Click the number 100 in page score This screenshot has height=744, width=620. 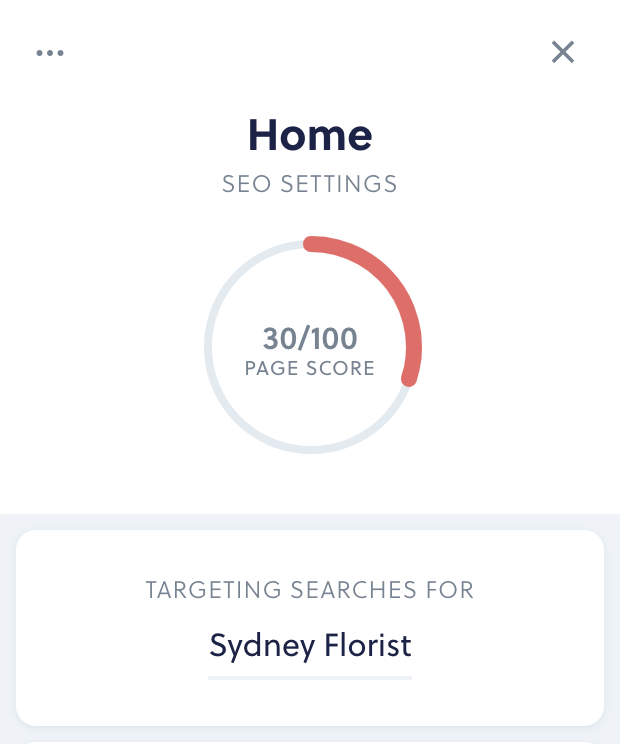(x=334, y=339)
